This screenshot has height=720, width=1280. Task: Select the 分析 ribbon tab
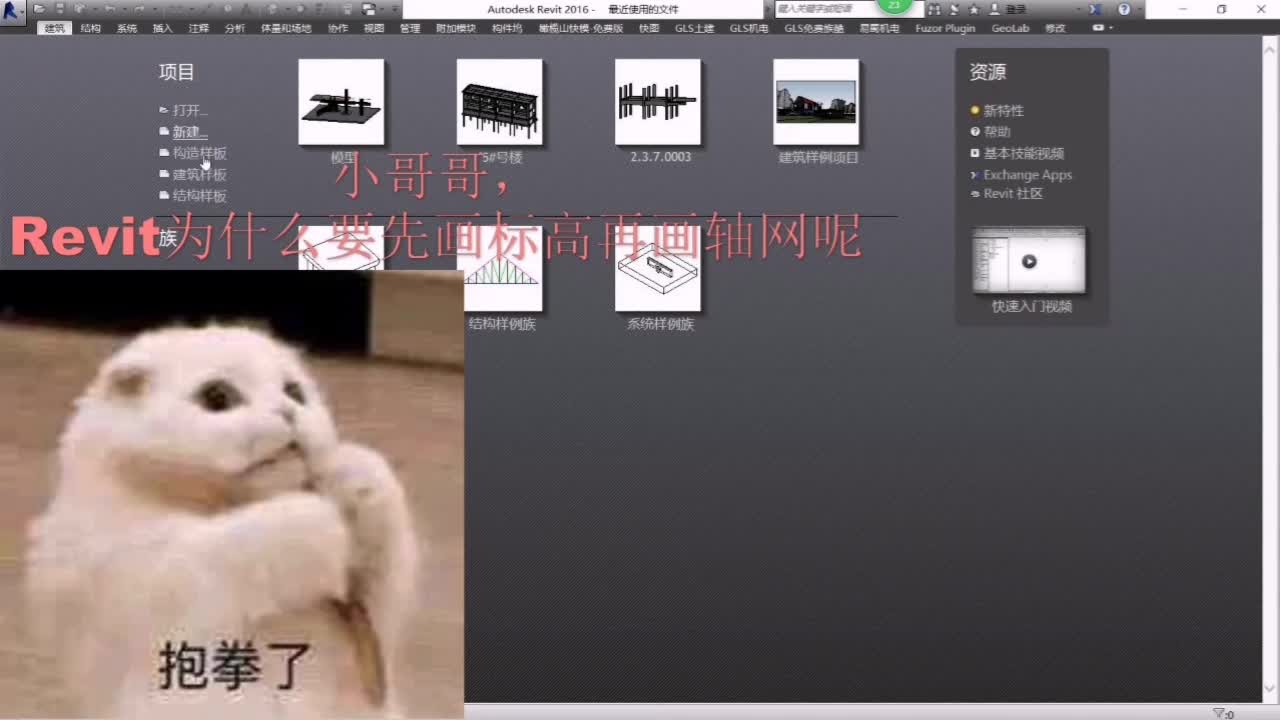tap(235, 28)
